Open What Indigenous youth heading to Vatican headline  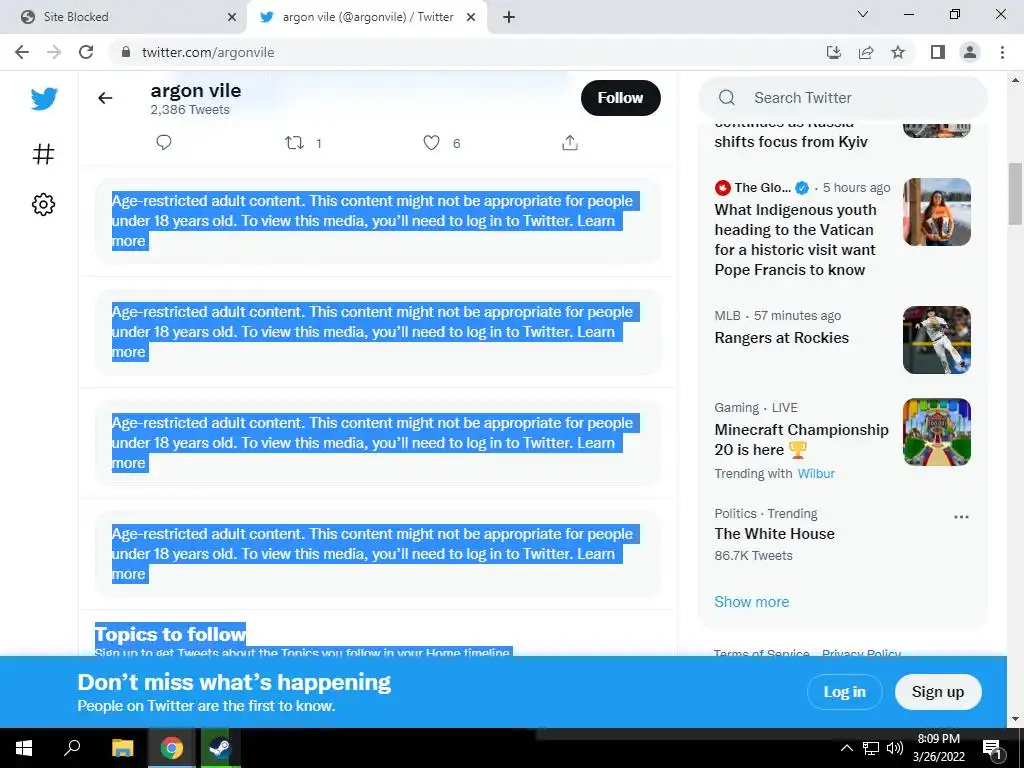pyautogui.click(x=795, y=240)
